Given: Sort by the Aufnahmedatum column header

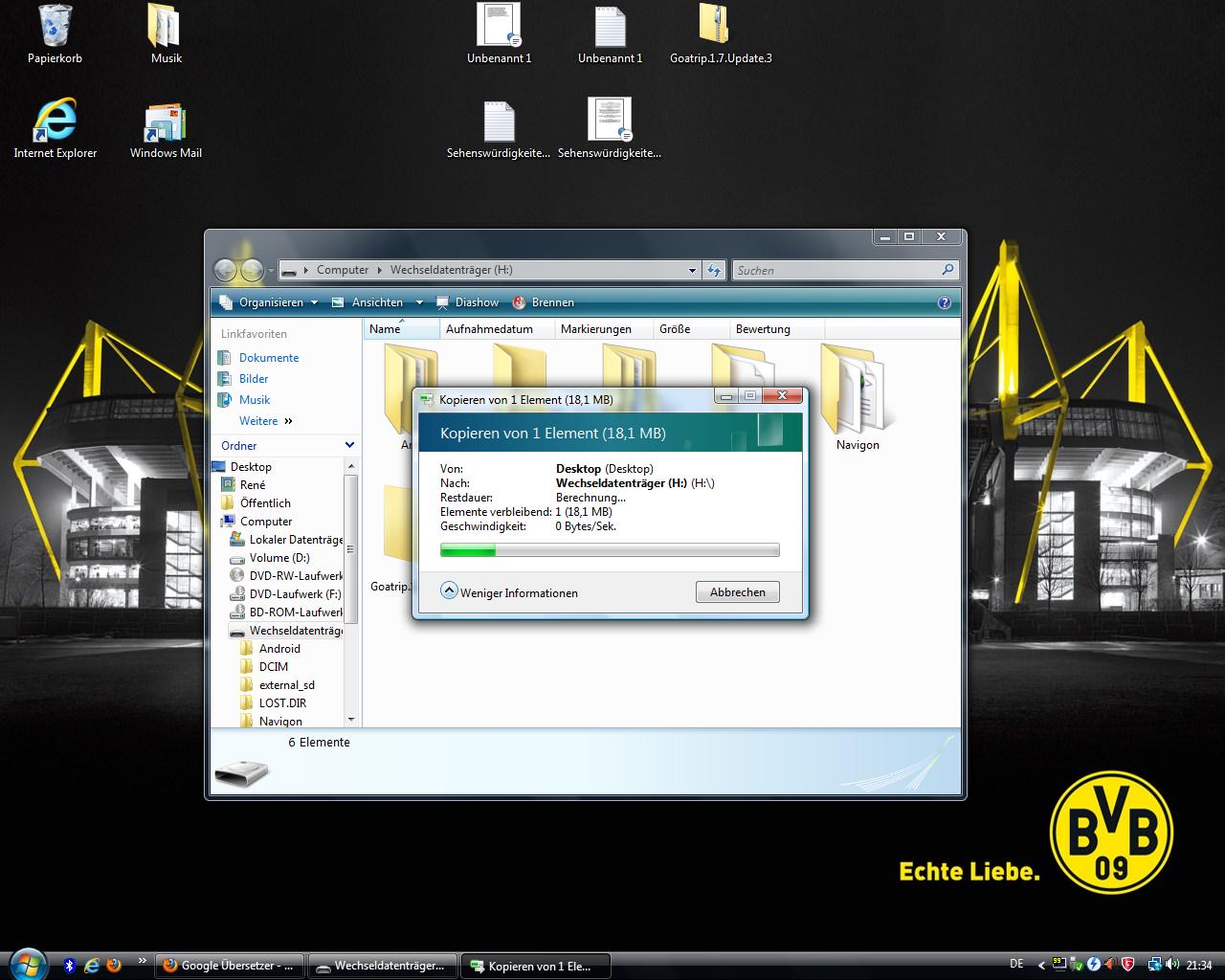Looking at the screenshot, I should point(497,329).
